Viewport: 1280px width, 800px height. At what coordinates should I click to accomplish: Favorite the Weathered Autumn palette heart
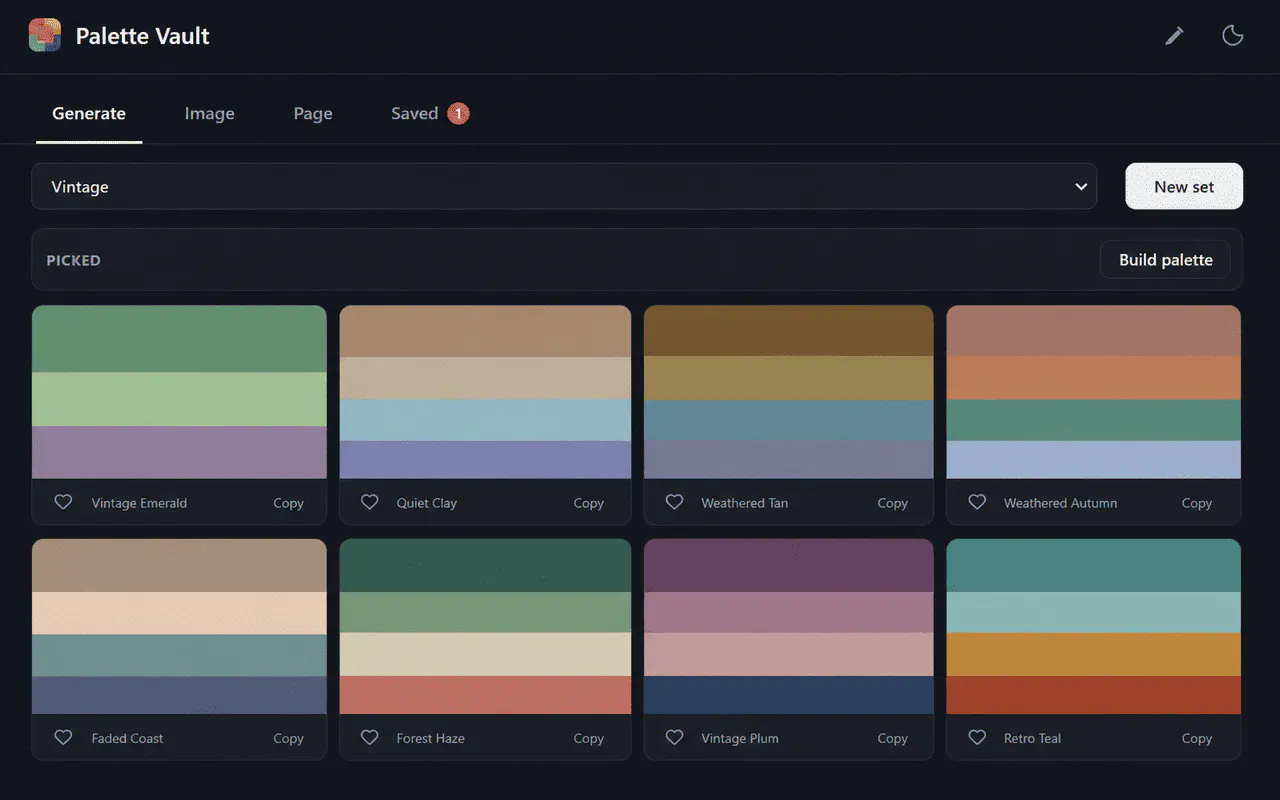click(977, 502)
